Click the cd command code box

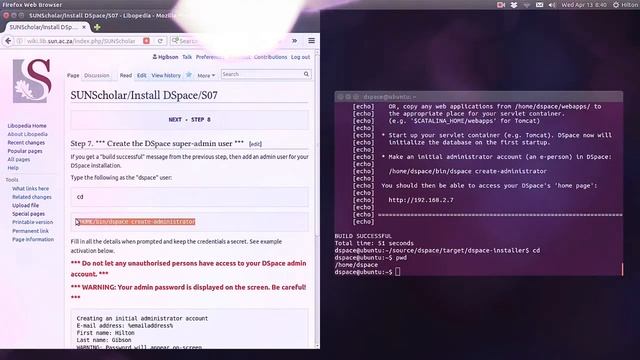pos(190,197)
